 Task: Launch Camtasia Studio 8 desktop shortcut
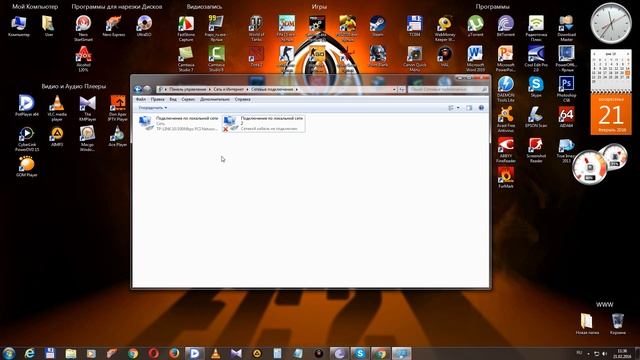tap(216, 59)
